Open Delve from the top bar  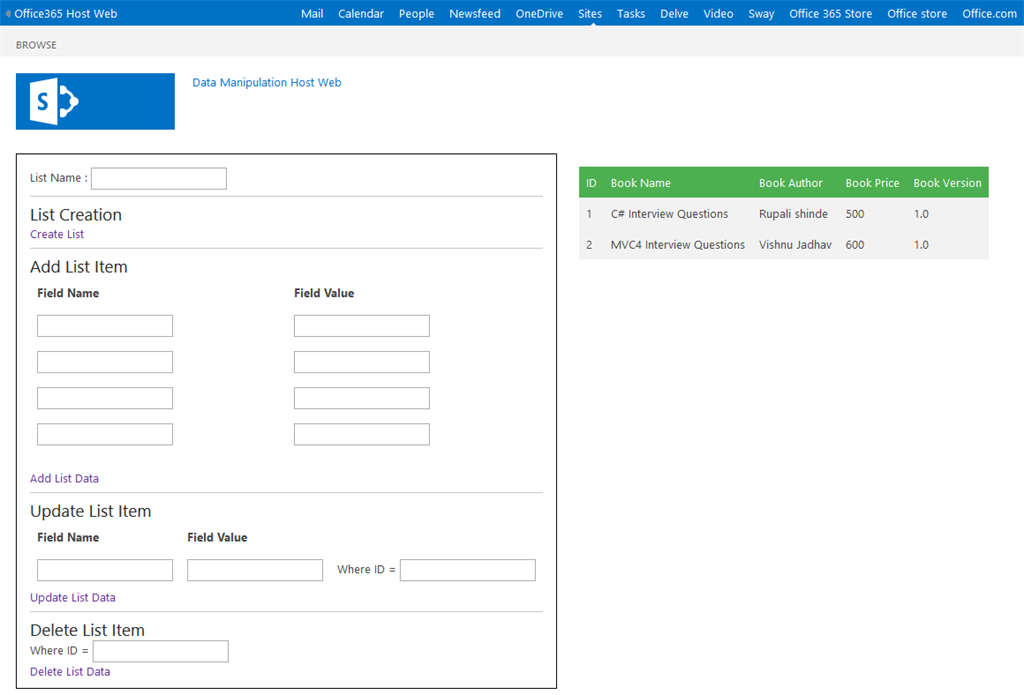pyautogui.click(x=674, y=14)
